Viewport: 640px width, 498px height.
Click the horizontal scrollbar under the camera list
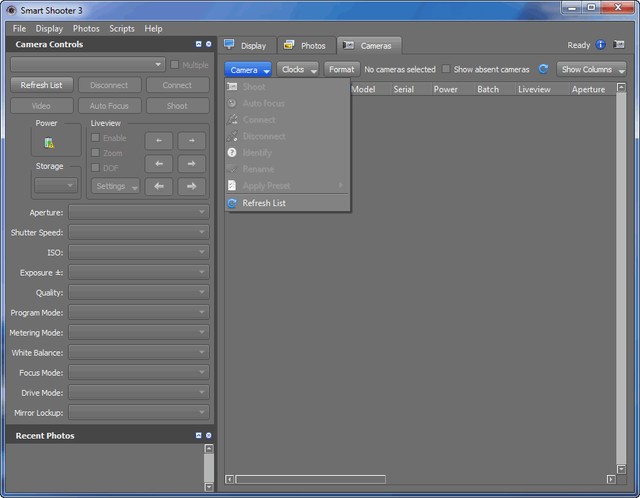point(310,480)
